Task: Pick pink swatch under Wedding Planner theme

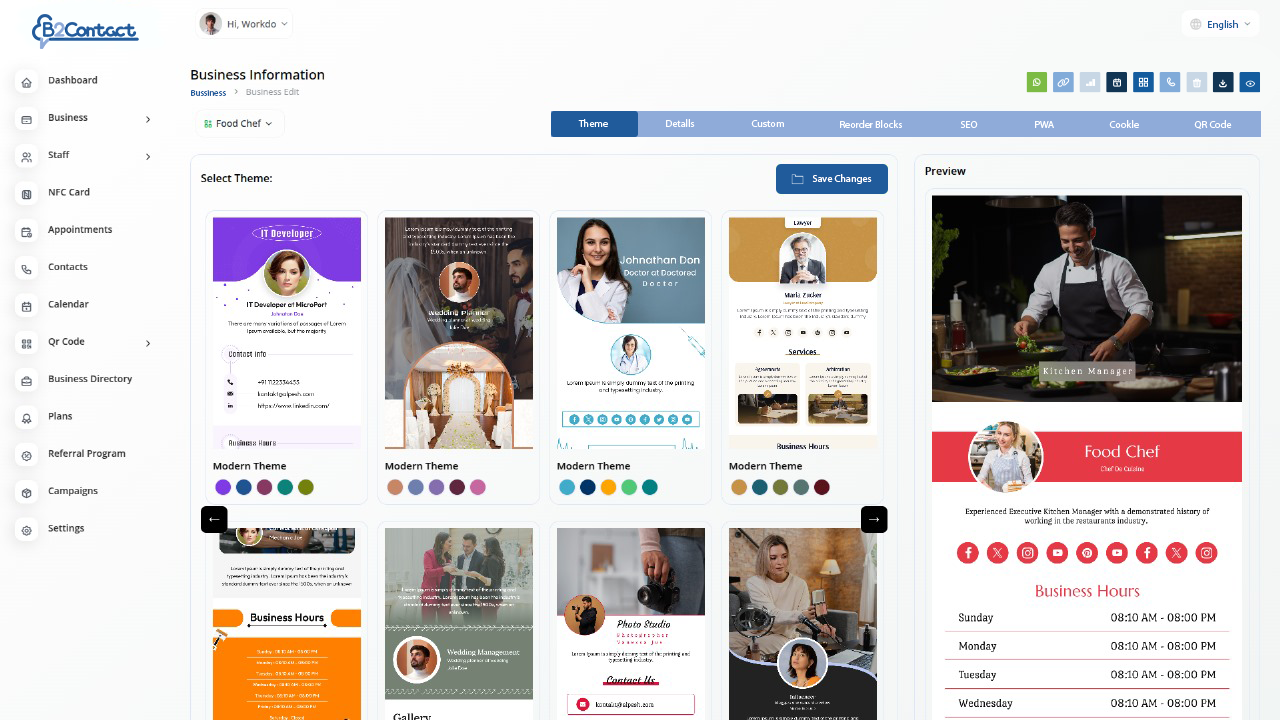Action: [x=478, y=487]
